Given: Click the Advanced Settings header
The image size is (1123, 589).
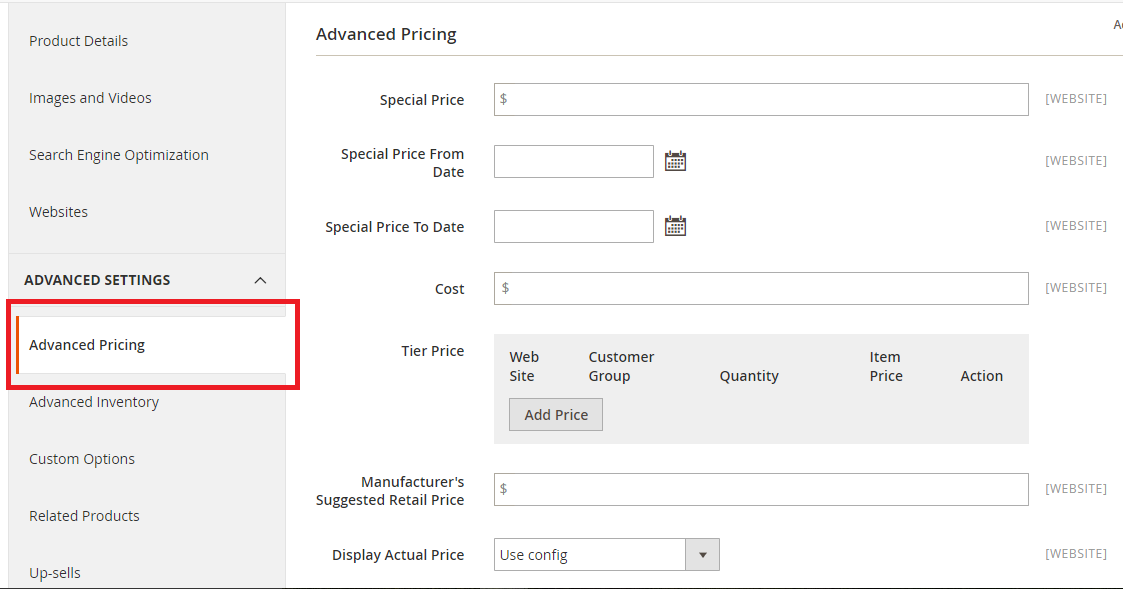Looking at the screenshot, I should click(97, 280).
